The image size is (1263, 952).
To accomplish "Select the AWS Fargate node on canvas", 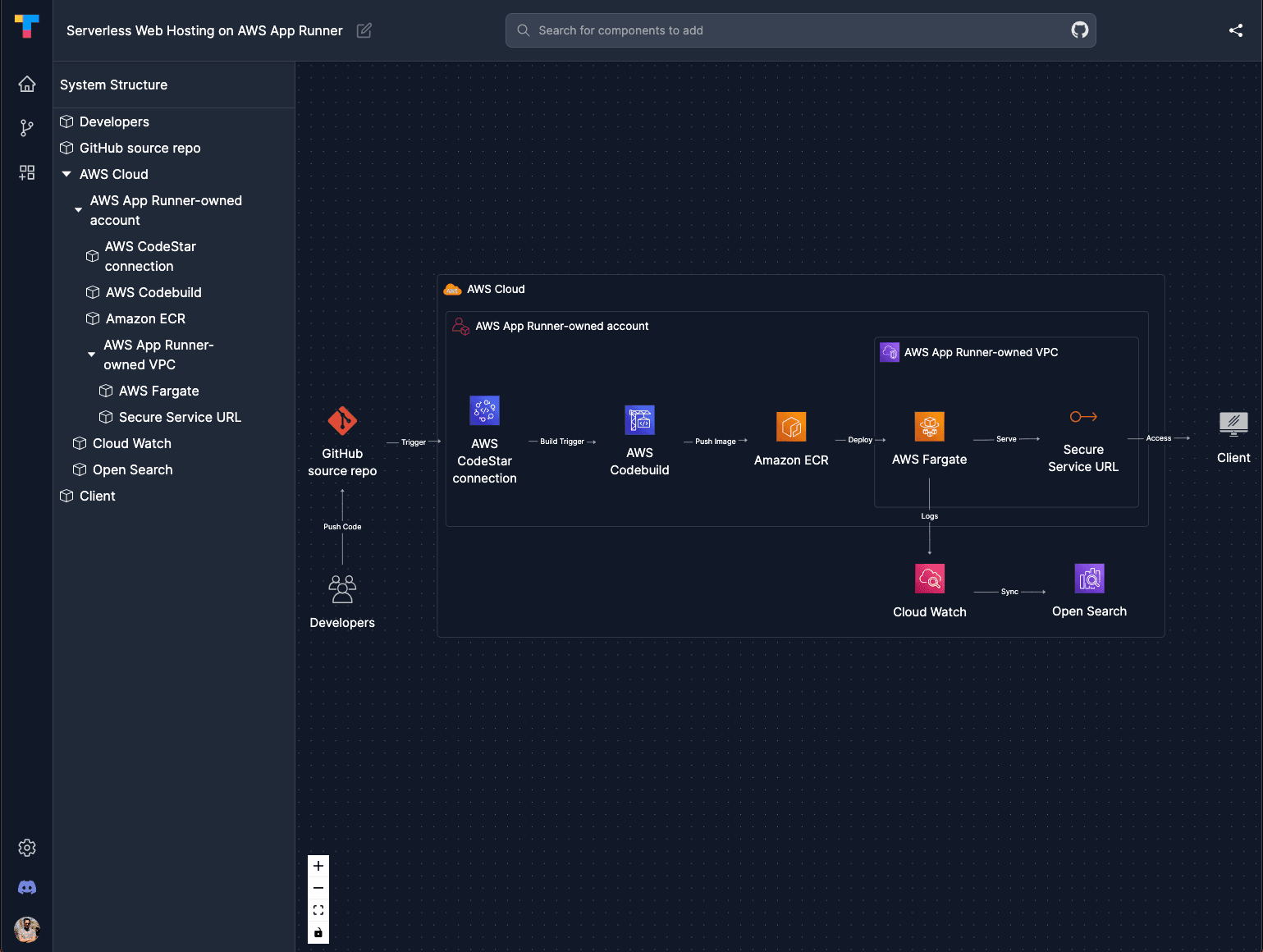I will pyautogui.click(x=929, y=427).
